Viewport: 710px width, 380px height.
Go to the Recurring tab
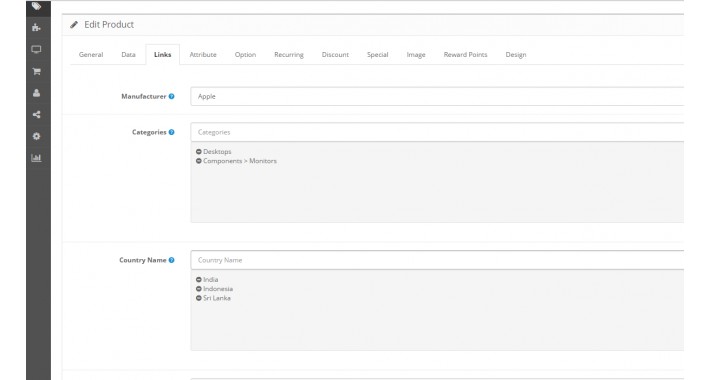pos(289,55)
